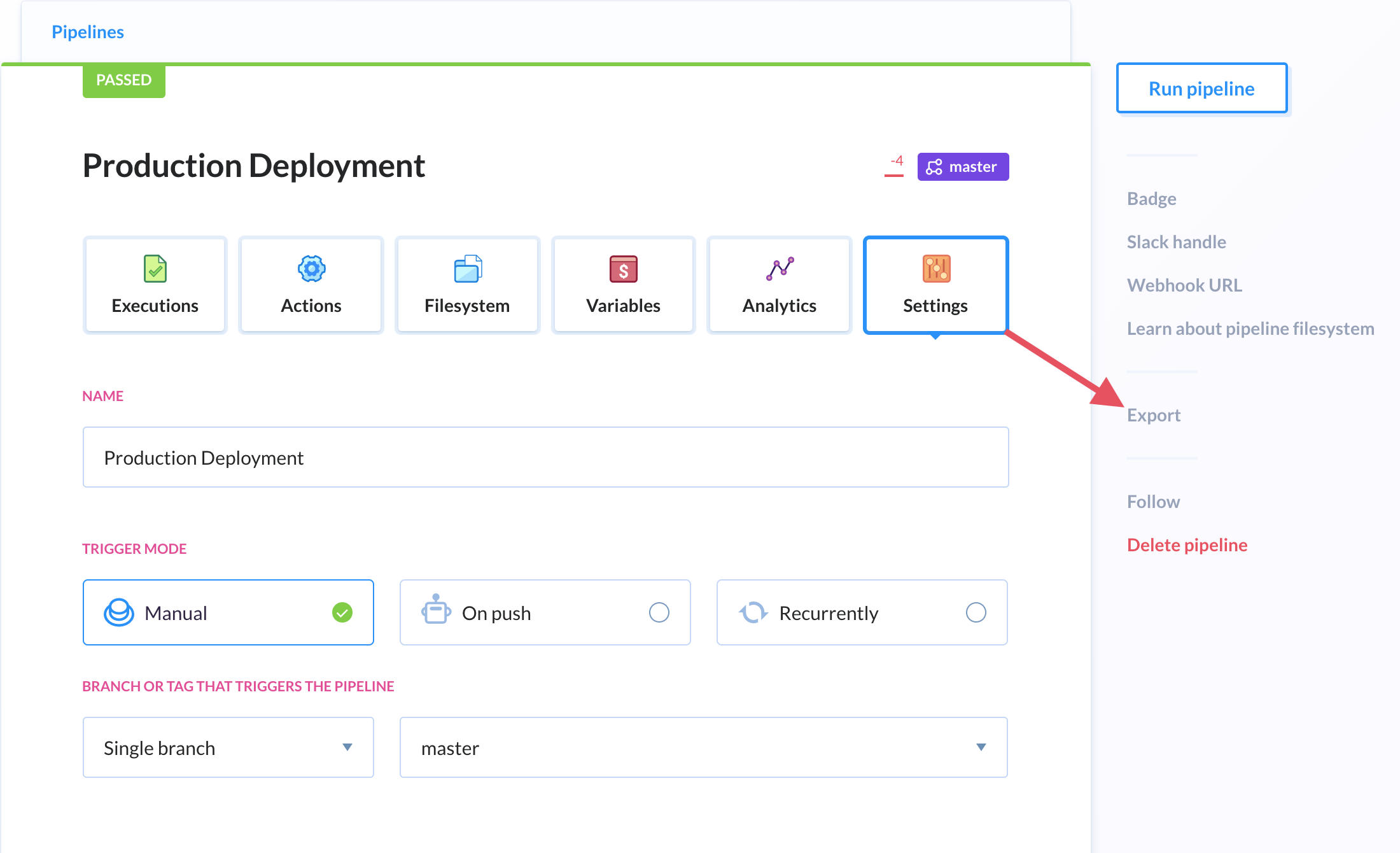Open the Variables panel
1400x853 pixels.
(x=623, y=284)
